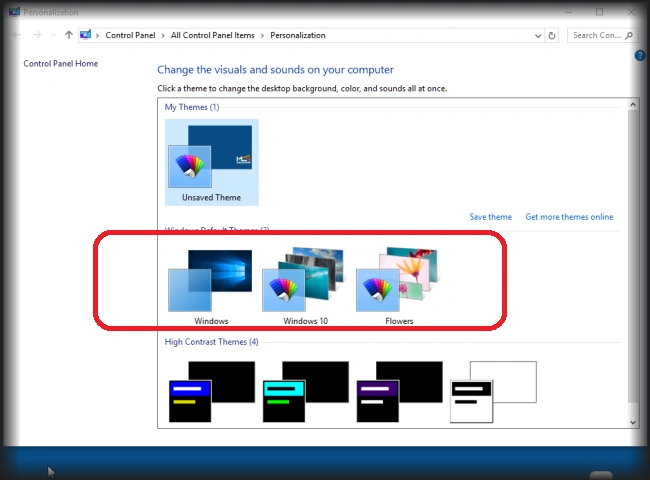Click the My Themes (1) heading

tap(192, 107)
